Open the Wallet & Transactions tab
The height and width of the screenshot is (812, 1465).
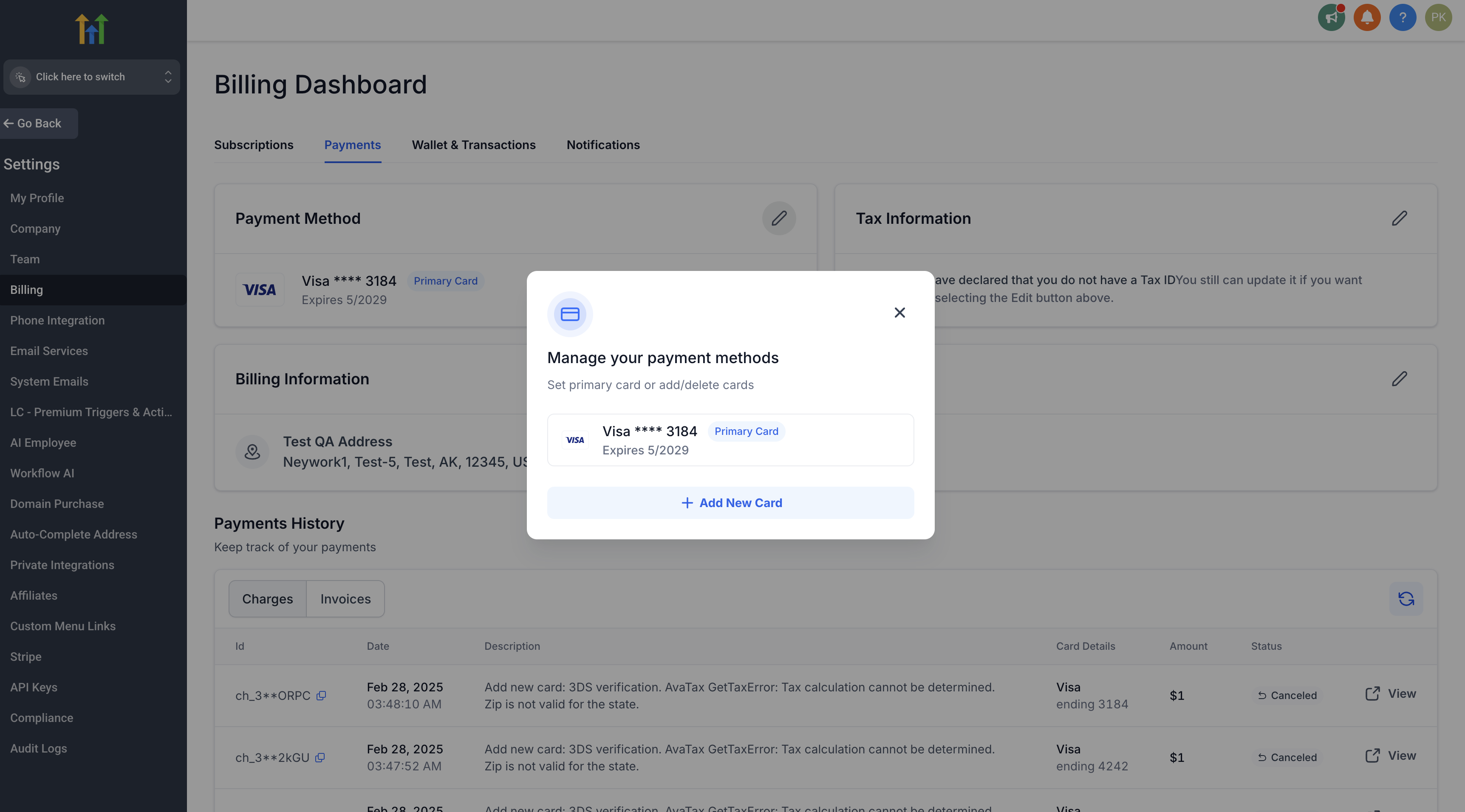tap(473, 145)
